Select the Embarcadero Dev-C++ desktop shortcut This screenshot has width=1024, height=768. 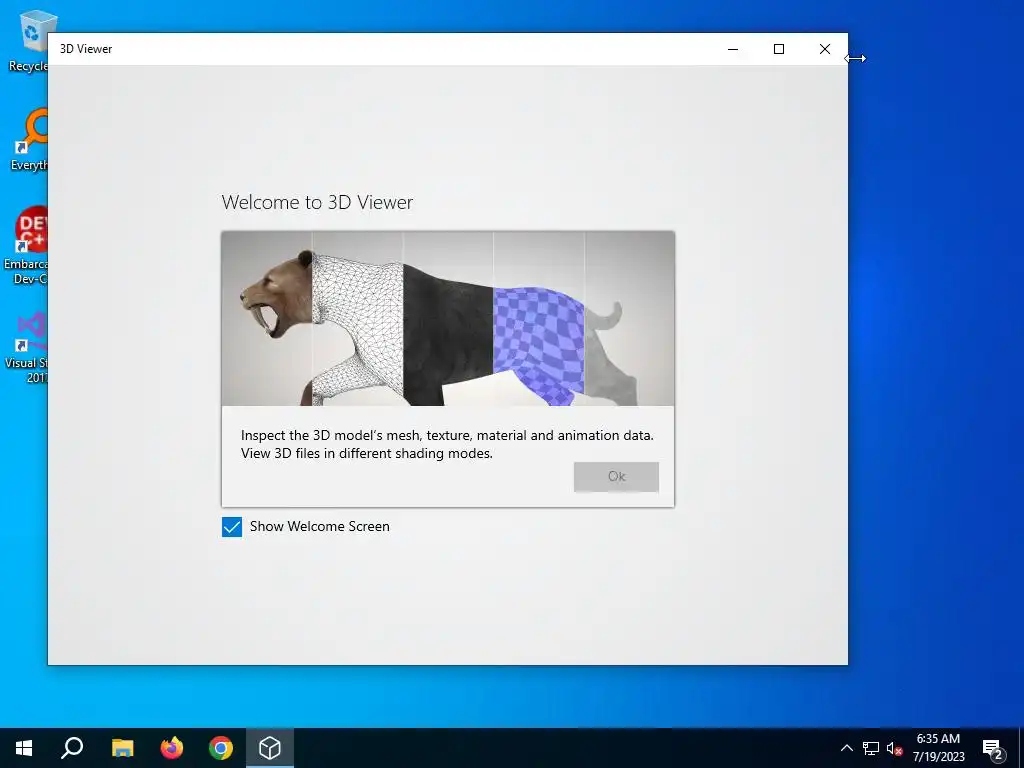[24, 246]
